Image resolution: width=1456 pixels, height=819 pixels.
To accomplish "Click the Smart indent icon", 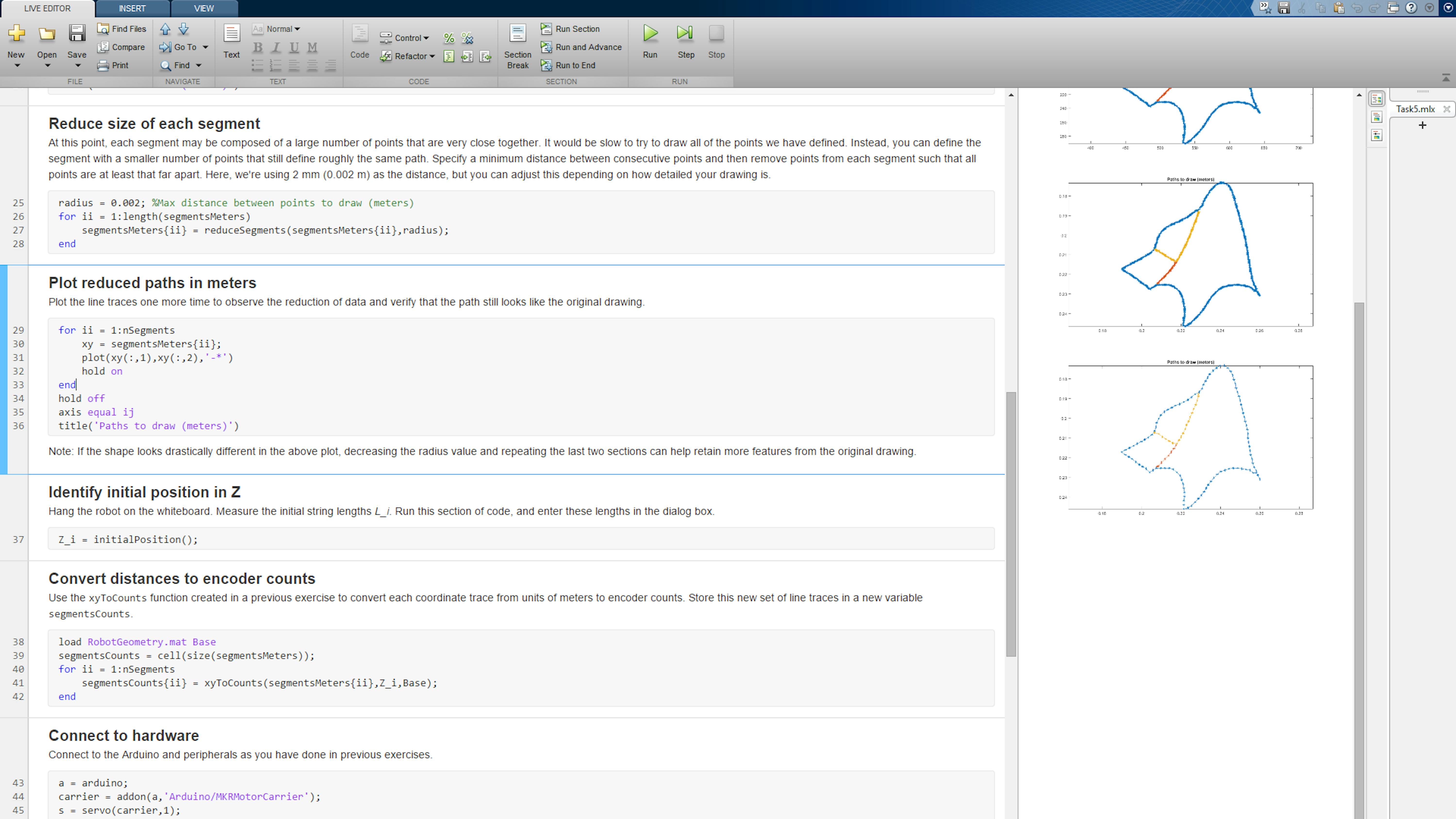I will (x=449, y=56).
